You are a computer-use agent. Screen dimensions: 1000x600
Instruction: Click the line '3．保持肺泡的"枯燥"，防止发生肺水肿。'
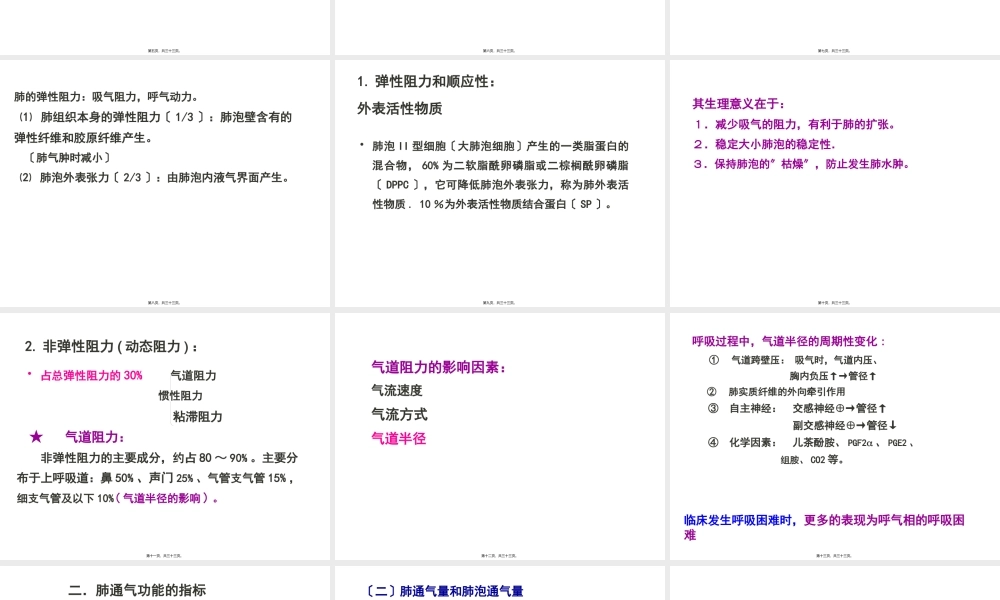click(802, 164)
